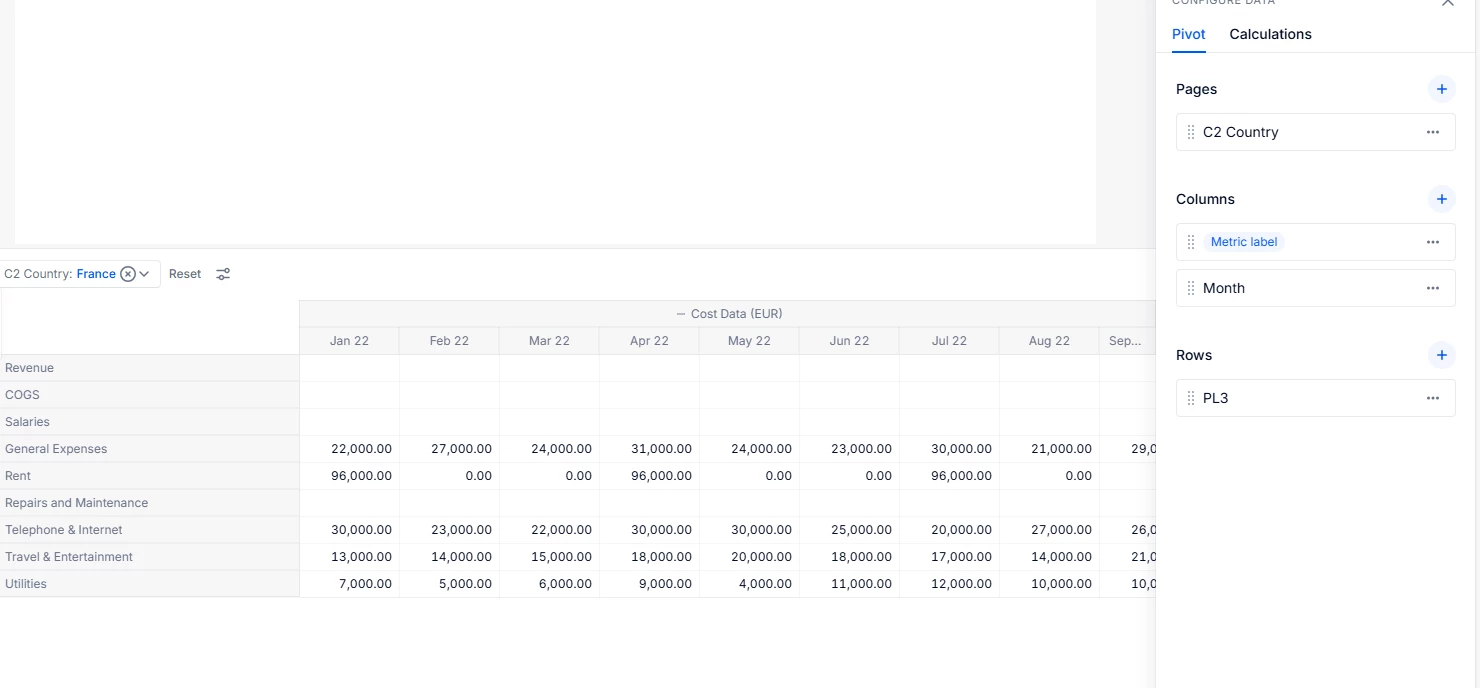Image resolution: width=1480 pixels, height=688 pixels.
Task: Open the ellipsis menu for PL3
Action: [x=1433, y=398]
